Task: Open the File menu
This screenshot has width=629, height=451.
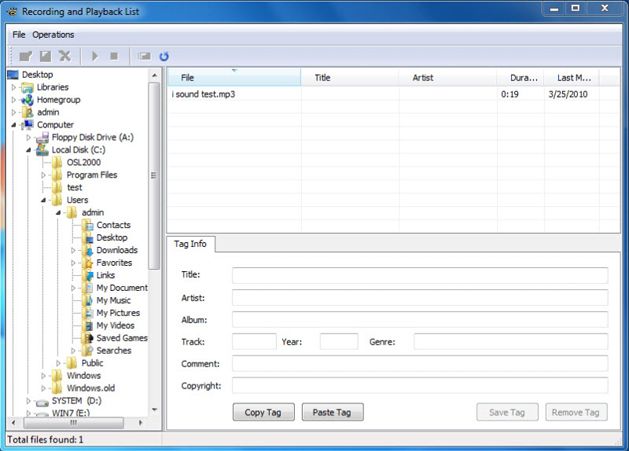Action: point(18,35)
